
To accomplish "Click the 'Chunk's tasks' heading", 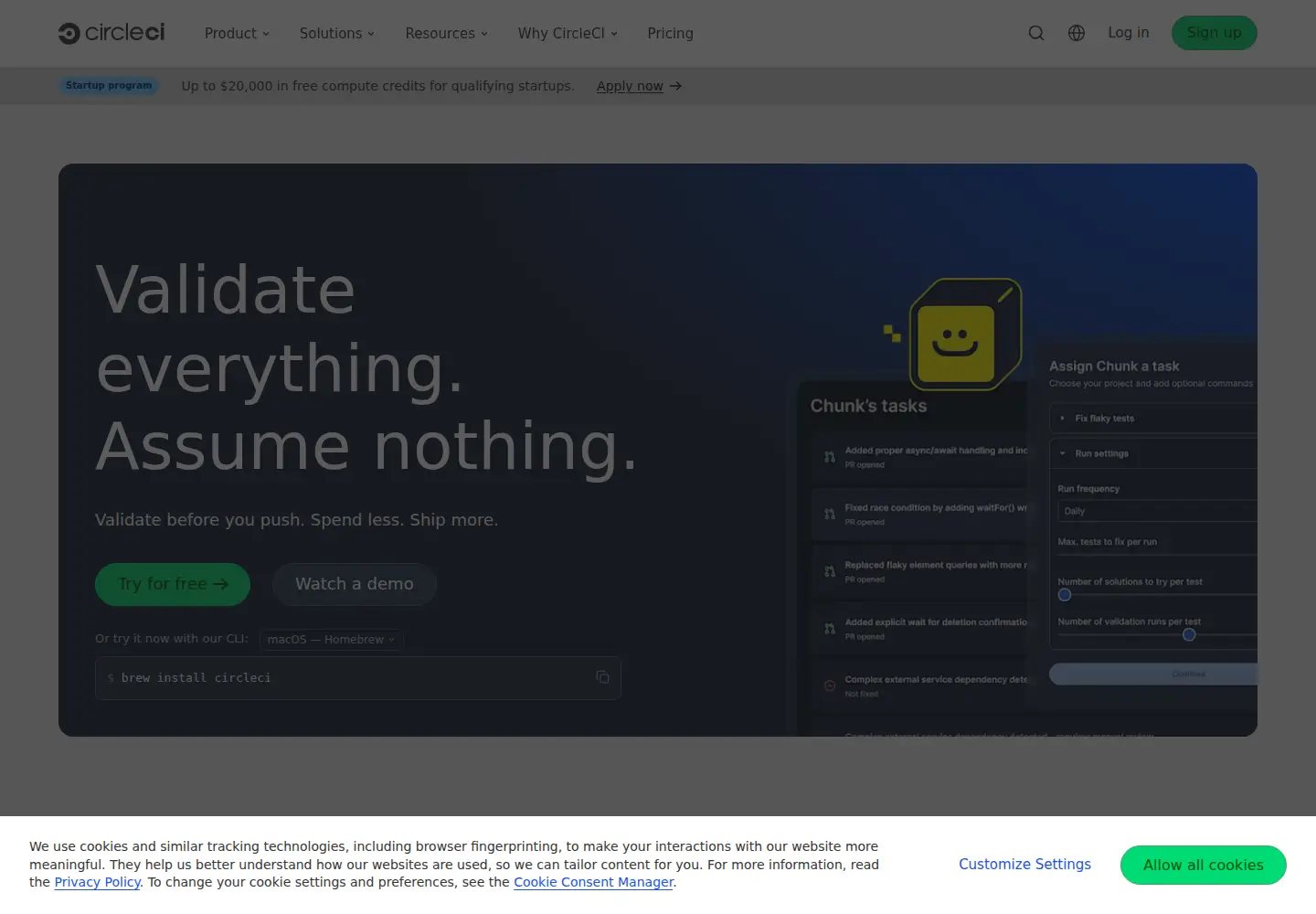I will point(868,406).
